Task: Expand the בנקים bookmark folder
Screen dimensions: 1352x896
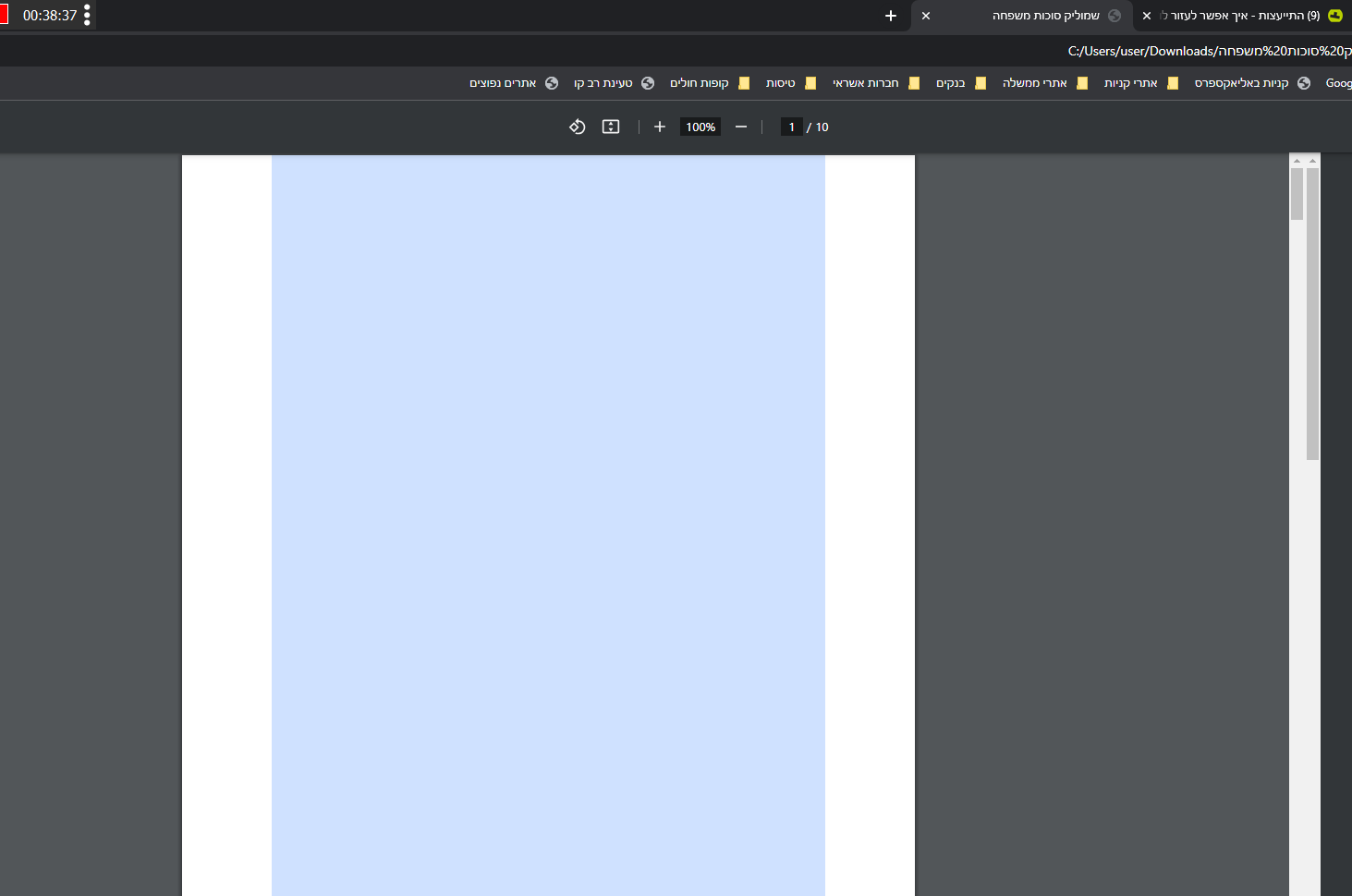Action: tap(961, 83)
